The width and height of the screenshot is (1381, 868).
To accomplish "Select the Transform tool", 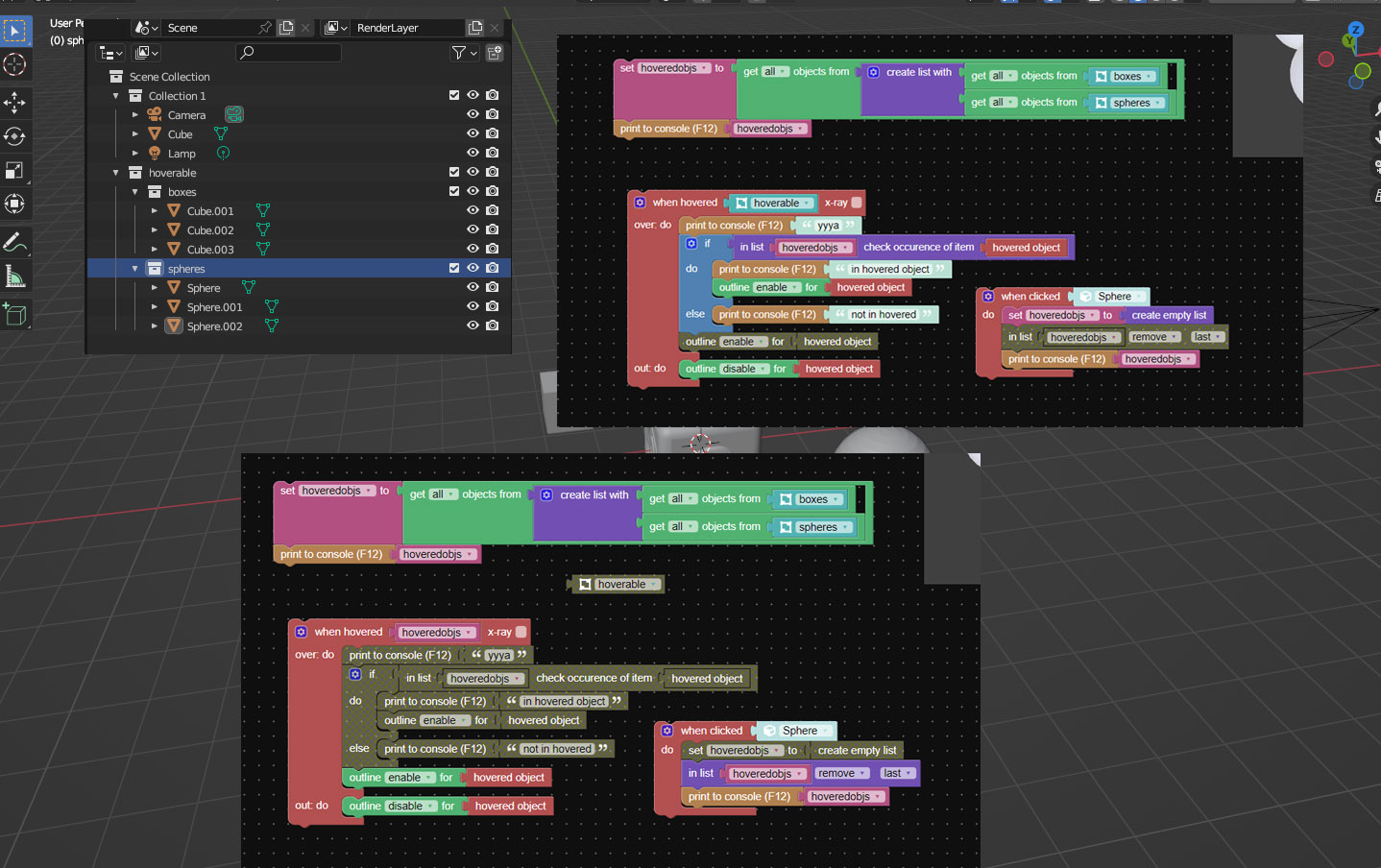I will tap(14, 204).
